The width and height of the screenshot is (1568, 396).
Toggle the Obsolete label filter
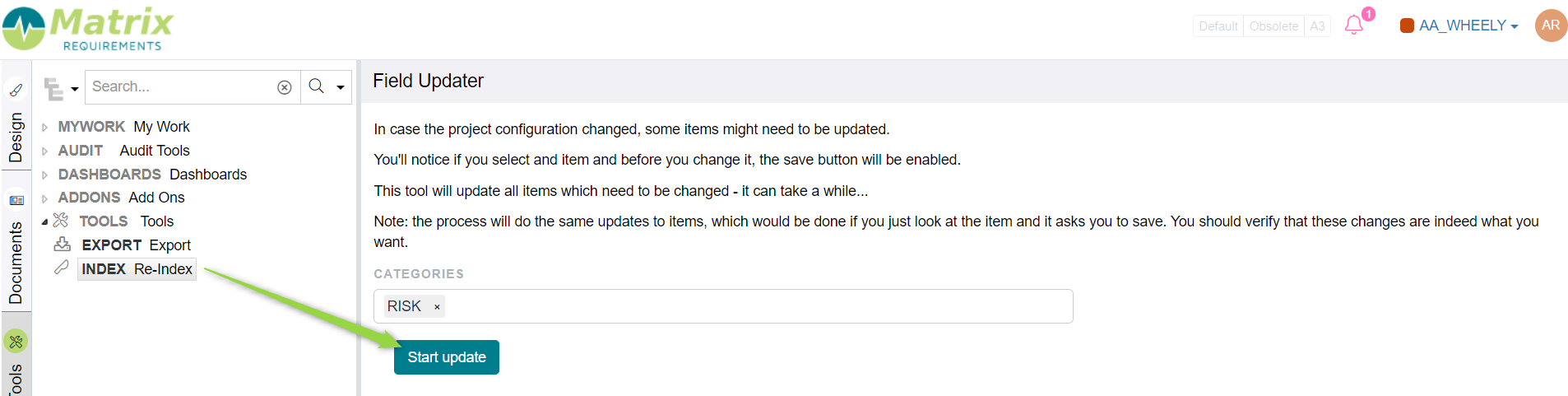click(1273, 26)
